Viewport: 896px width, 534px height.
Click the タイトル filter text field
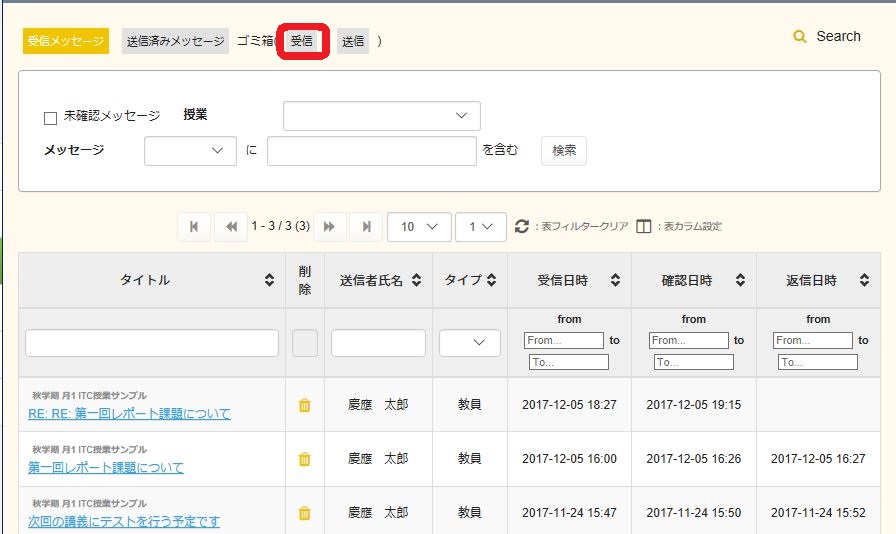tap(152, 343)
